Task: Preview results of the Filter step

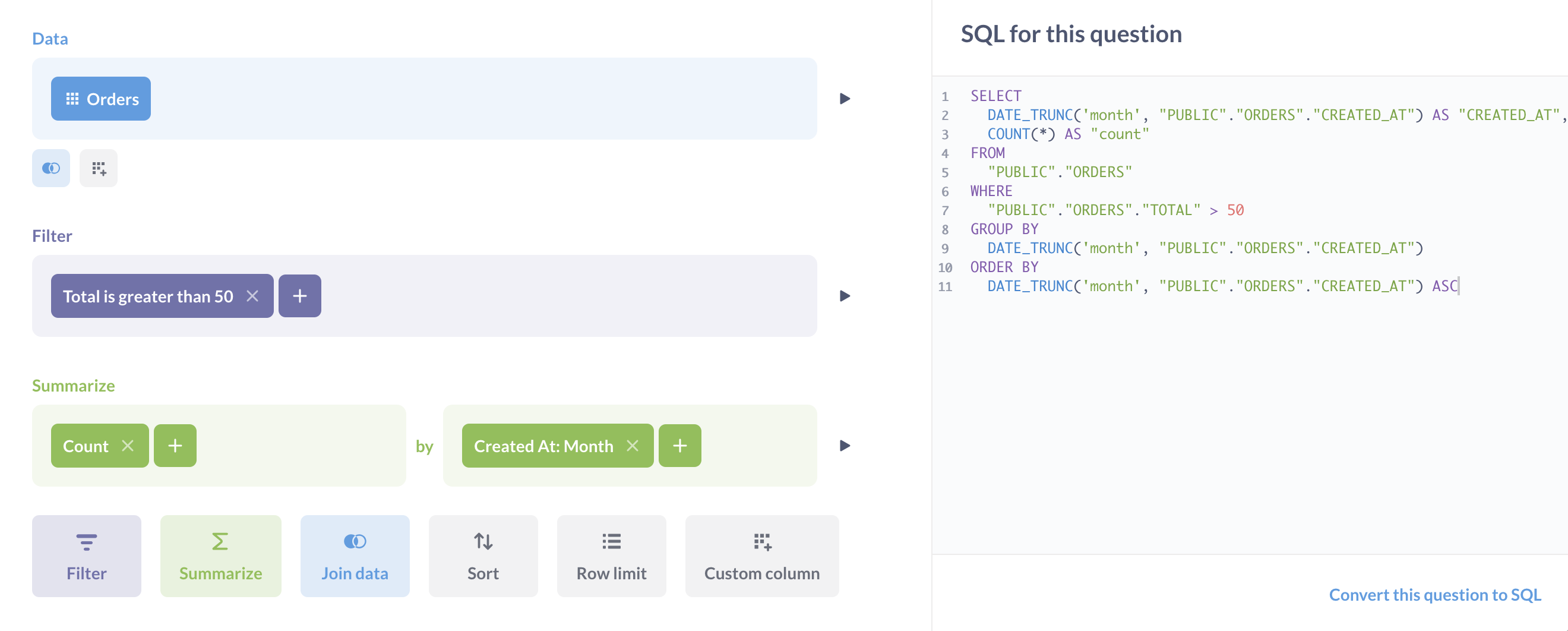Action: tap(844, 296)
